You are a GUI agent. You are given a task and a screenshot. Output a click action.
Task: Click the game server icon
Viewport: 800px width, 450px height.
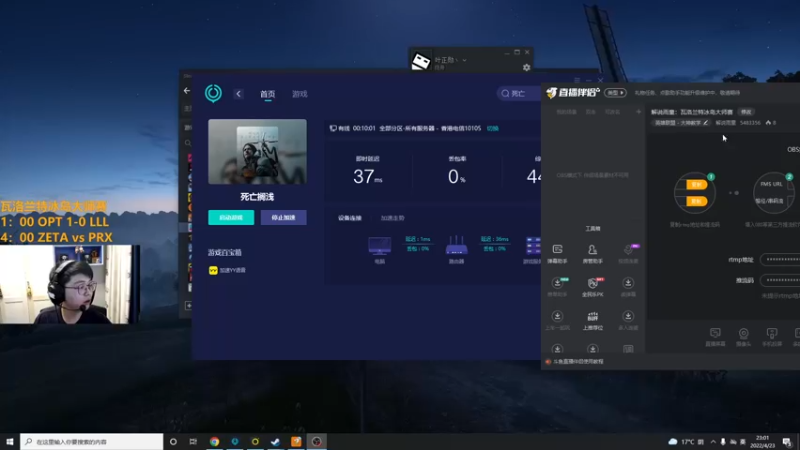click(x=533, y=246)
